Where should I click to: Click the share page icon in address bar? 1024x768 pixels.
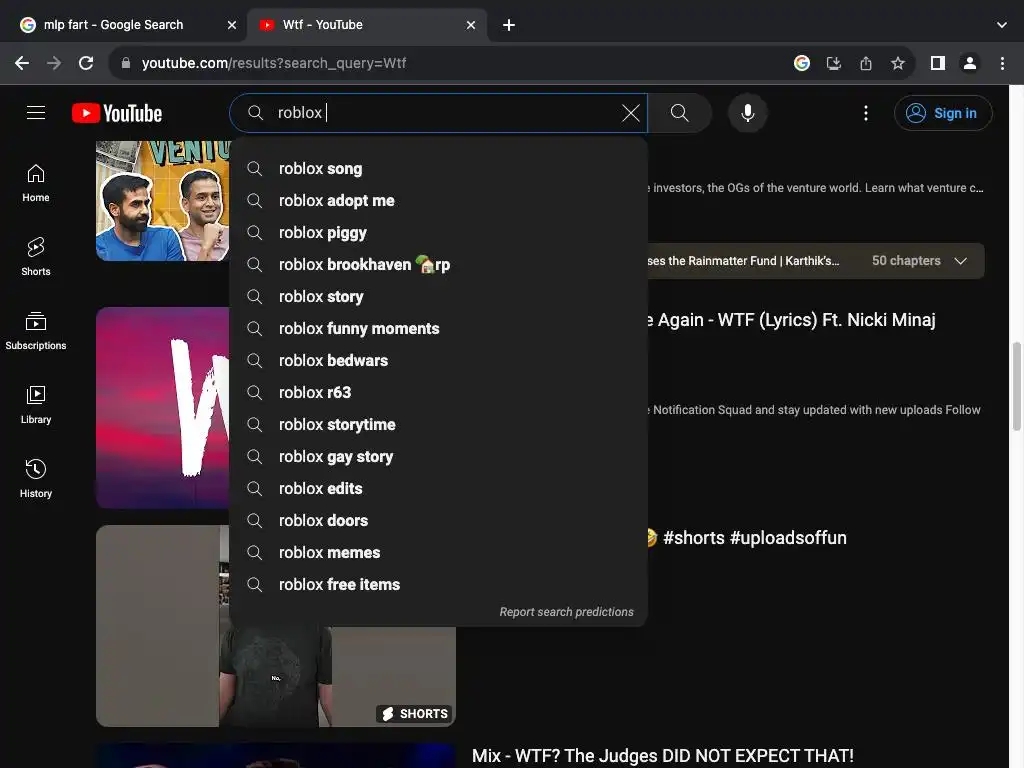[x=866, y=63]
